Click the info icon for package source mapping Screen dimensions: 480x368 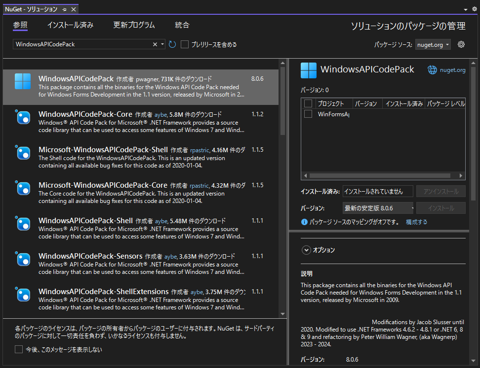(304, 222)
